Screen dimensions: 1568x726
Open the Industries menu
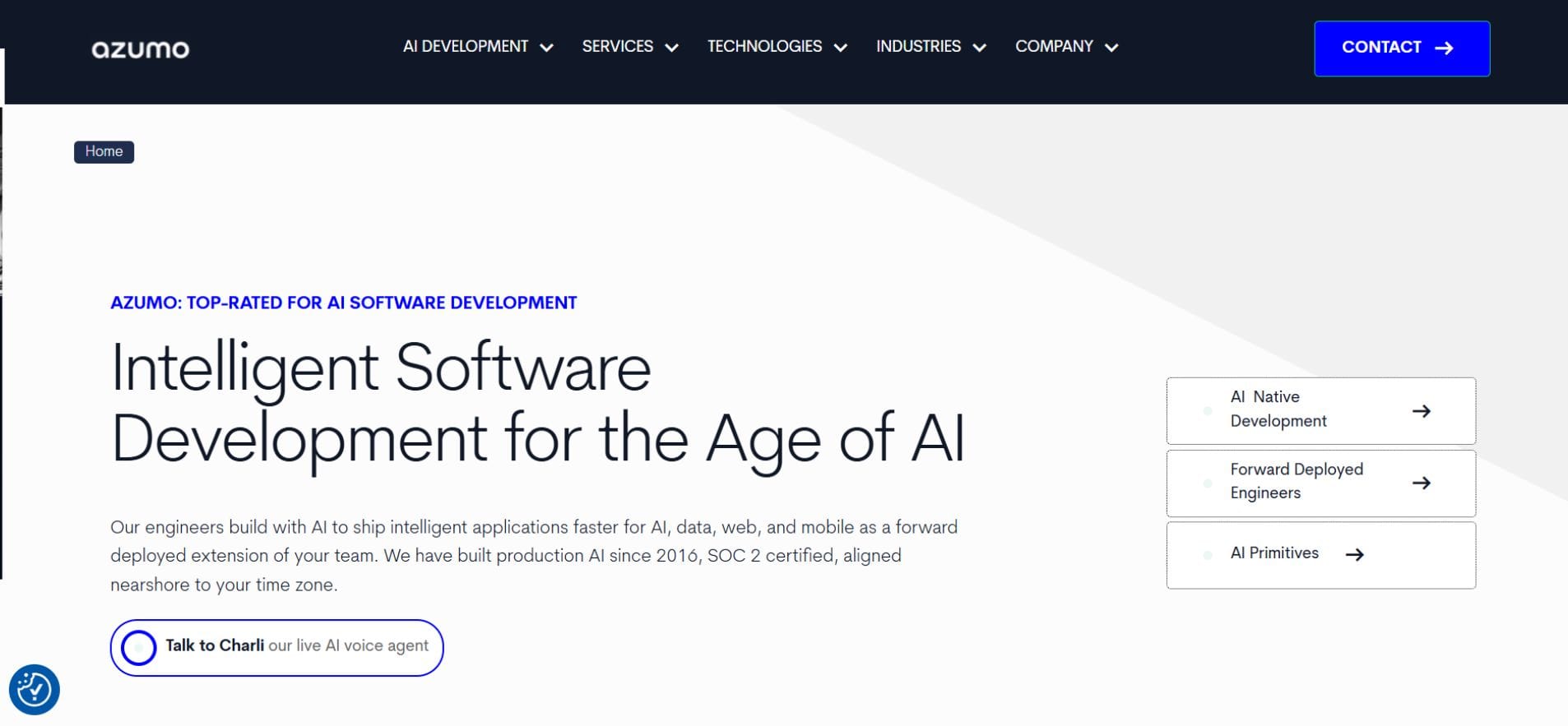click(x=930, y=47)
